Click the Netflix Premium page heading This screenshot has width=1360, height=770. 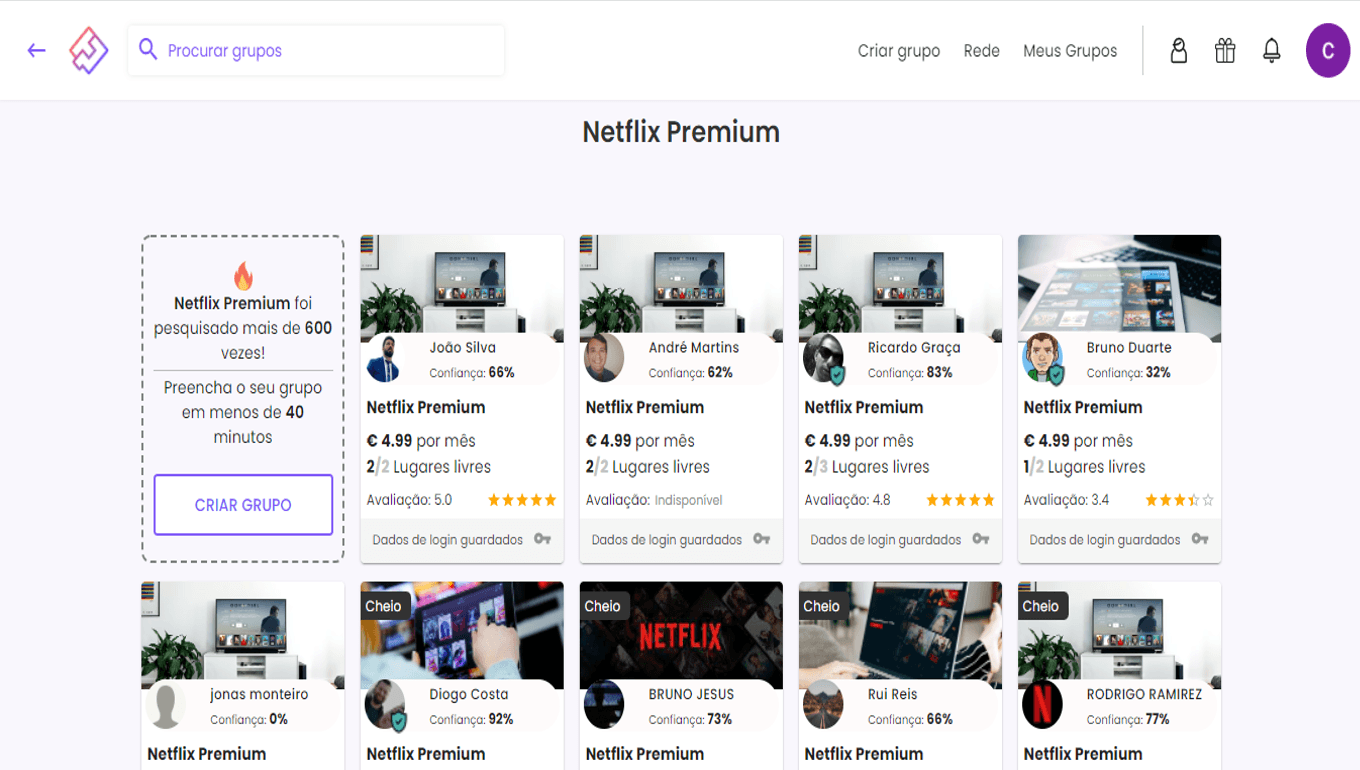point(681,132)
